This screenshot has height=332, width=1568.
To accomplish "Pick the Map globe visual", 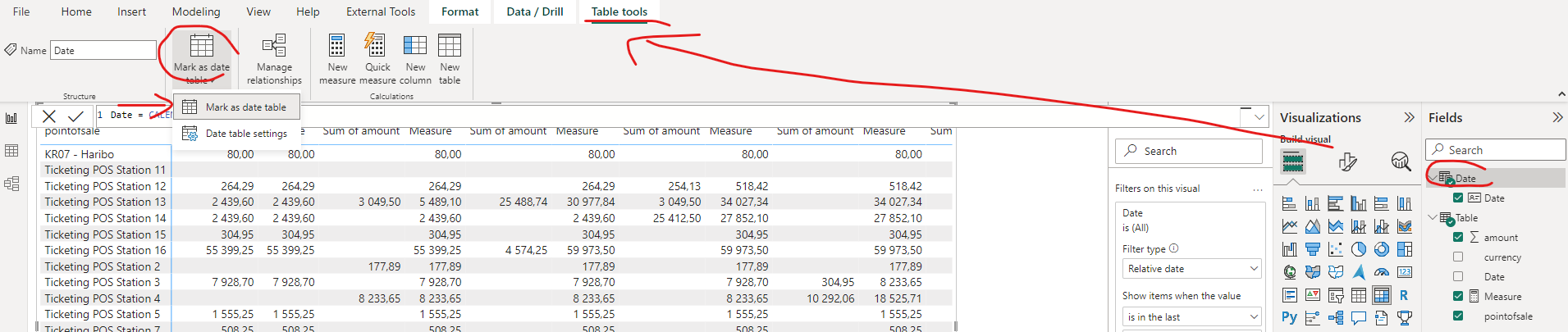I will pyautogui.click(x=1290, y=272).
